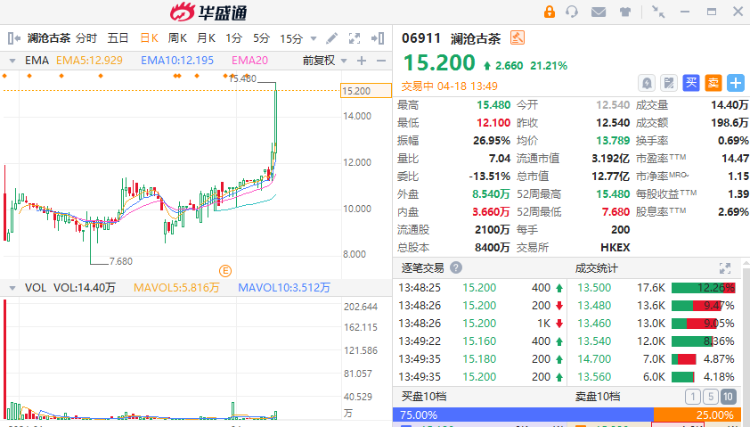
Task: Click the 华盛通 logo
Action: pos(209,12)
